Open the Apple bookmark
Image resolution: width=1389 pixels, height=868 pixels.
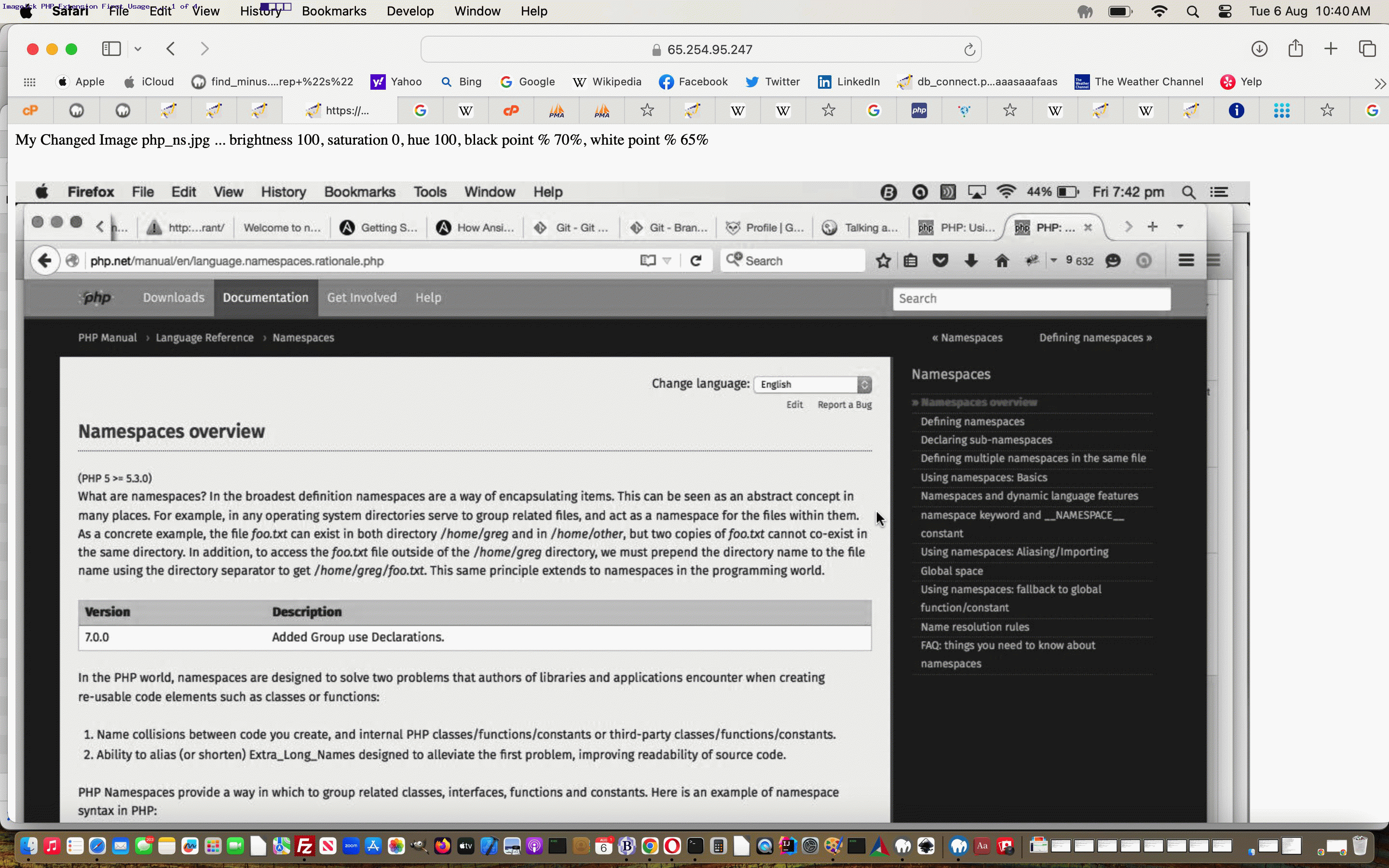click(81, 81)
